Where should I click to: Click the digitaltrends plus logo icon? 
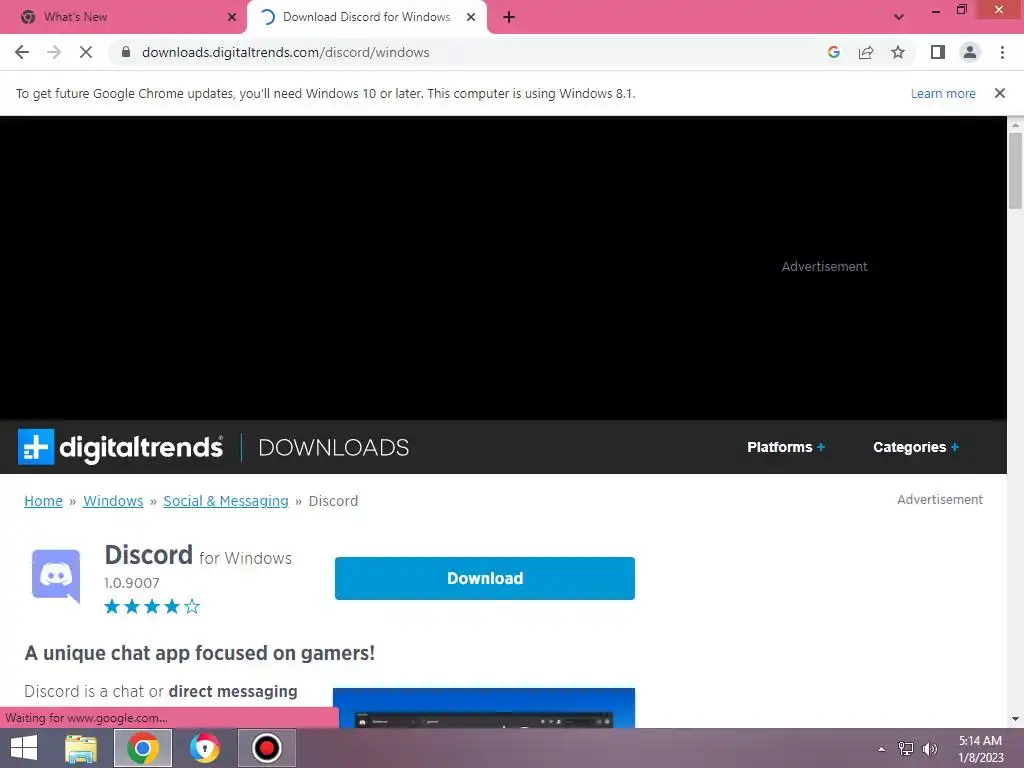point(36,447)
